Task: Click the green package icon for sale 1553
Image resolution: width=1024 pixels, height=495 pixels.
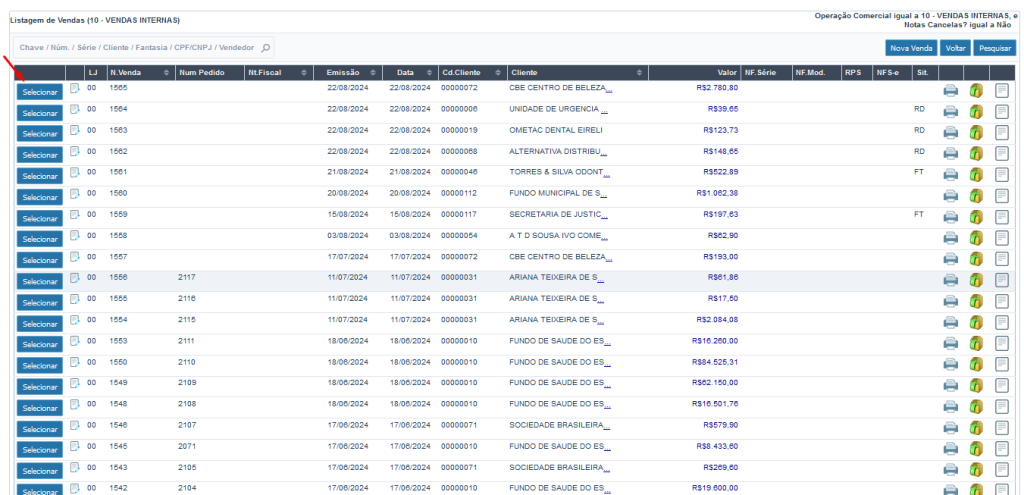Action: click(976, 343)
